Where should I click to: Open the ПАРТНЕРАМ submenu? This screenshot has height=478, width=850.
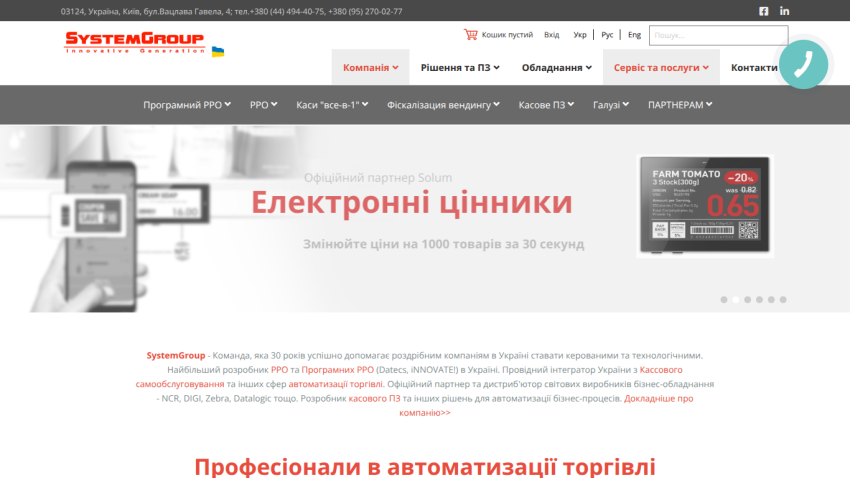click(x=680, y=105)
